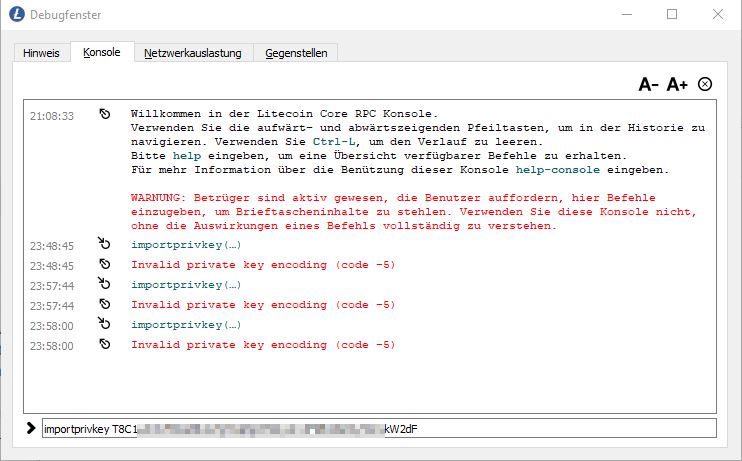
Task: Open the Netzwerkauslastung tab
Action: [x=193, y=53]
